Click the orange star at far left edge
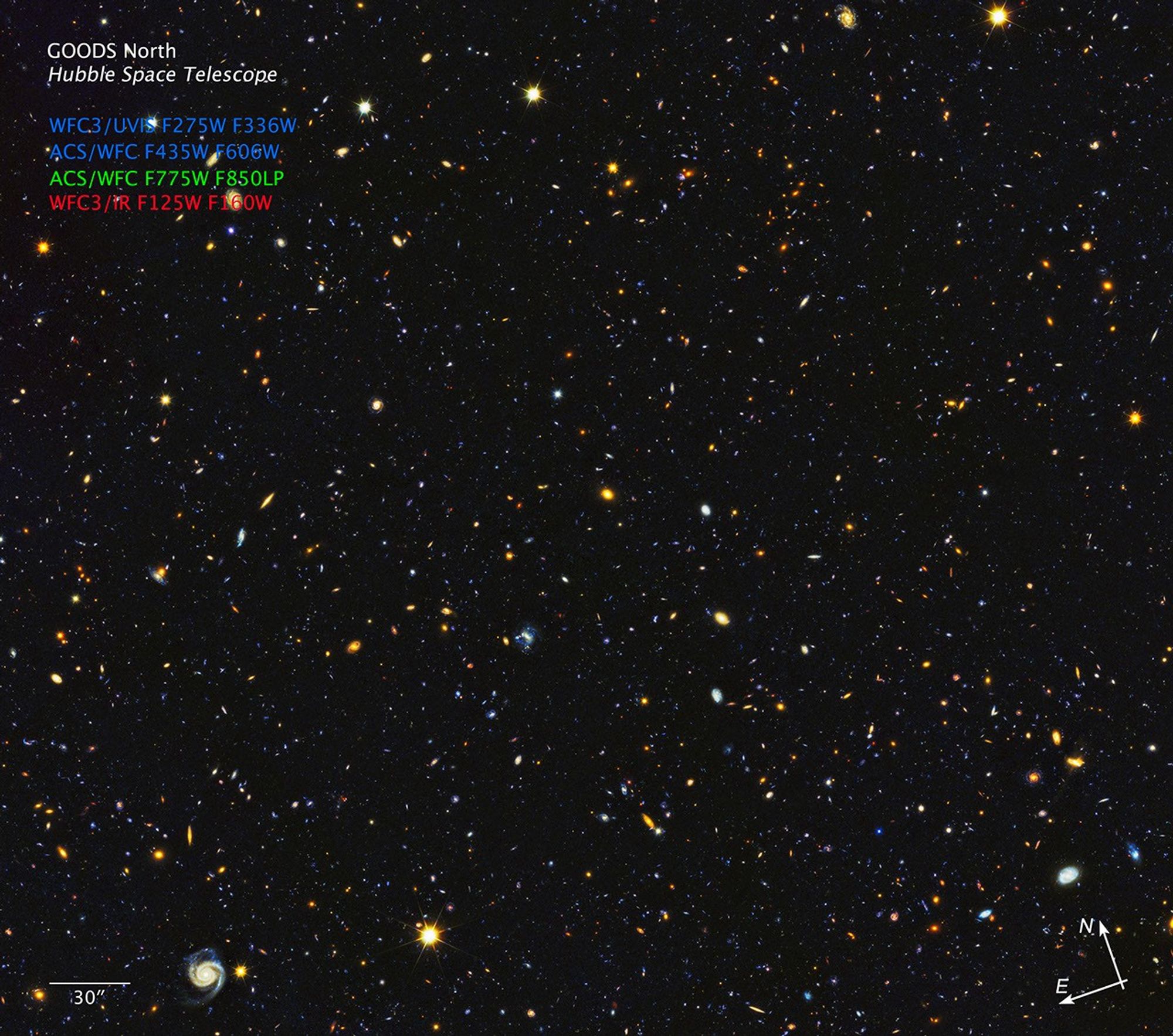The width and height of the screenshot is (1173, 1036). click(x=43, y=247)
